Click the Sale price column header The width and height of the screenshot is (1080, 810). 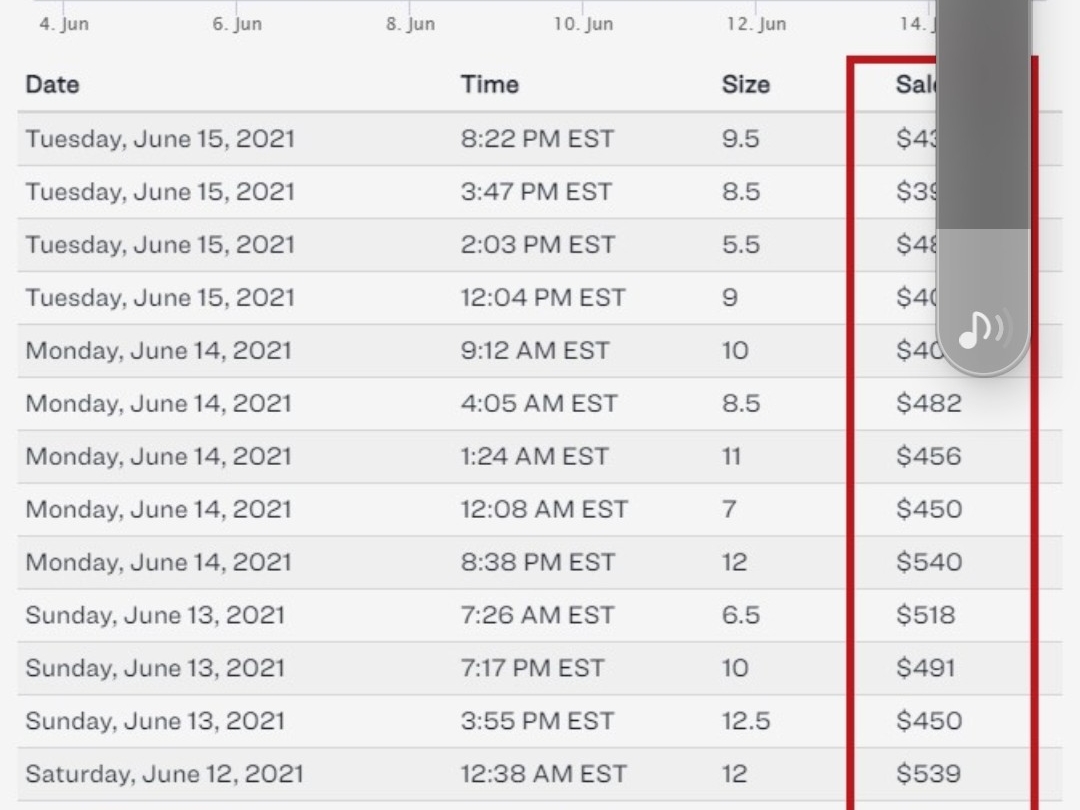[x=916, y=85]
